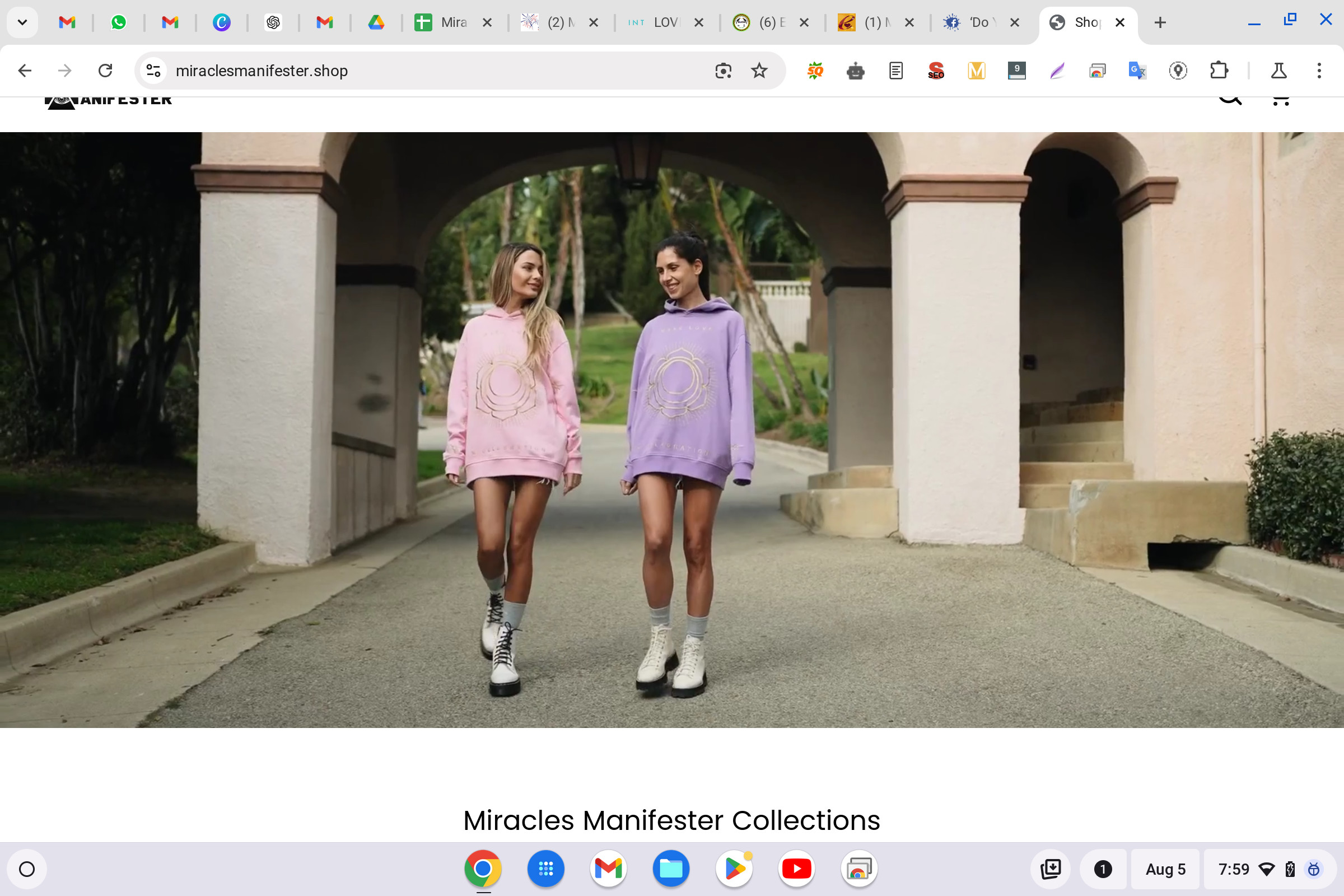Open a new browser tab
This screenshot has width=1344, height=896.
pos(1160,22)
